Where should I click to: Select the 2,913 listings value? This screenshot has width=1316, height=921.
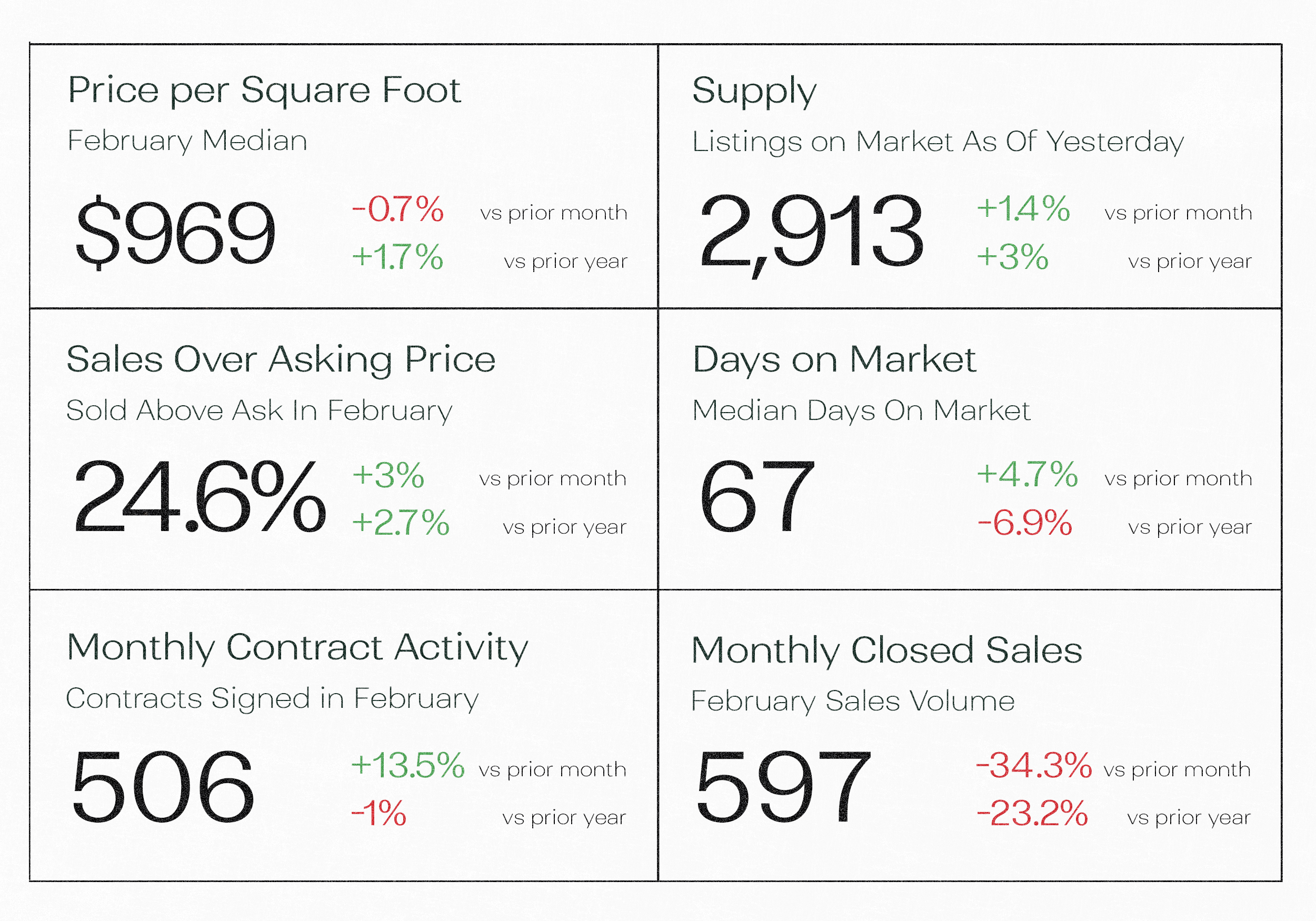pyautogui.click(x=811, y=232)
